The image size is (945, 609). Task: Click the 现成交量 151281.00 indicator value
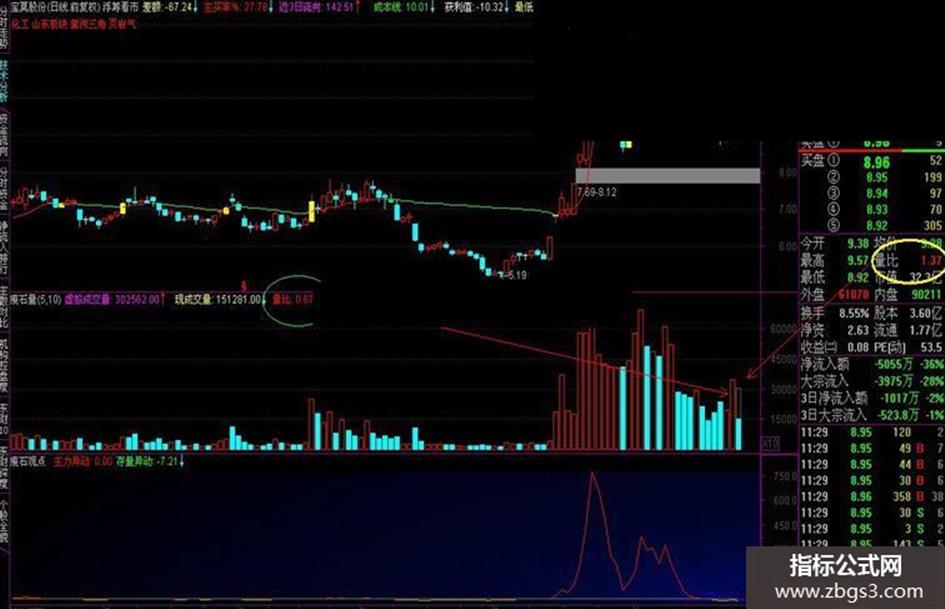(x=218, y=300)
